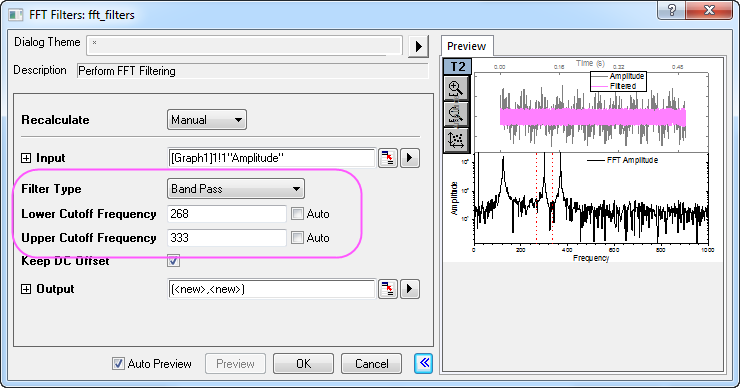Open the Dialog Theme flyout arrow button
This screenshot has width=740, height=388.
[418, 46]
